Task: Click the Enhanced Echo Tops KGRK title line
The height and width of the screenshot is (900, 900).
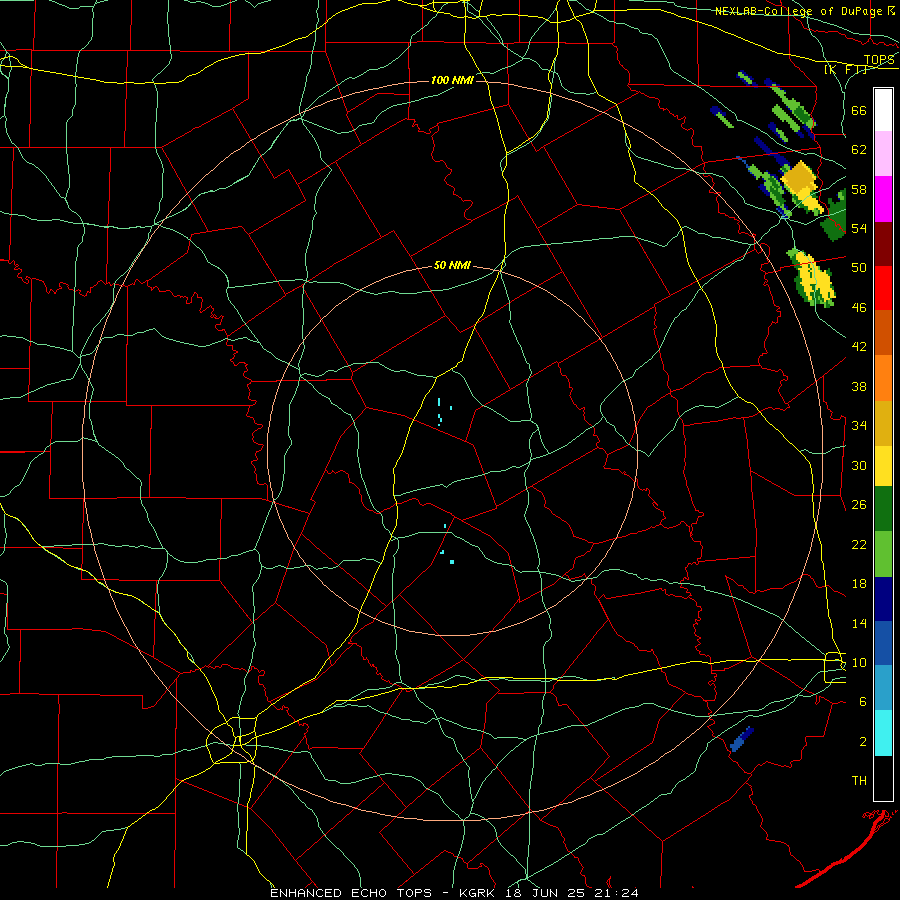Action: click(453, 893)
